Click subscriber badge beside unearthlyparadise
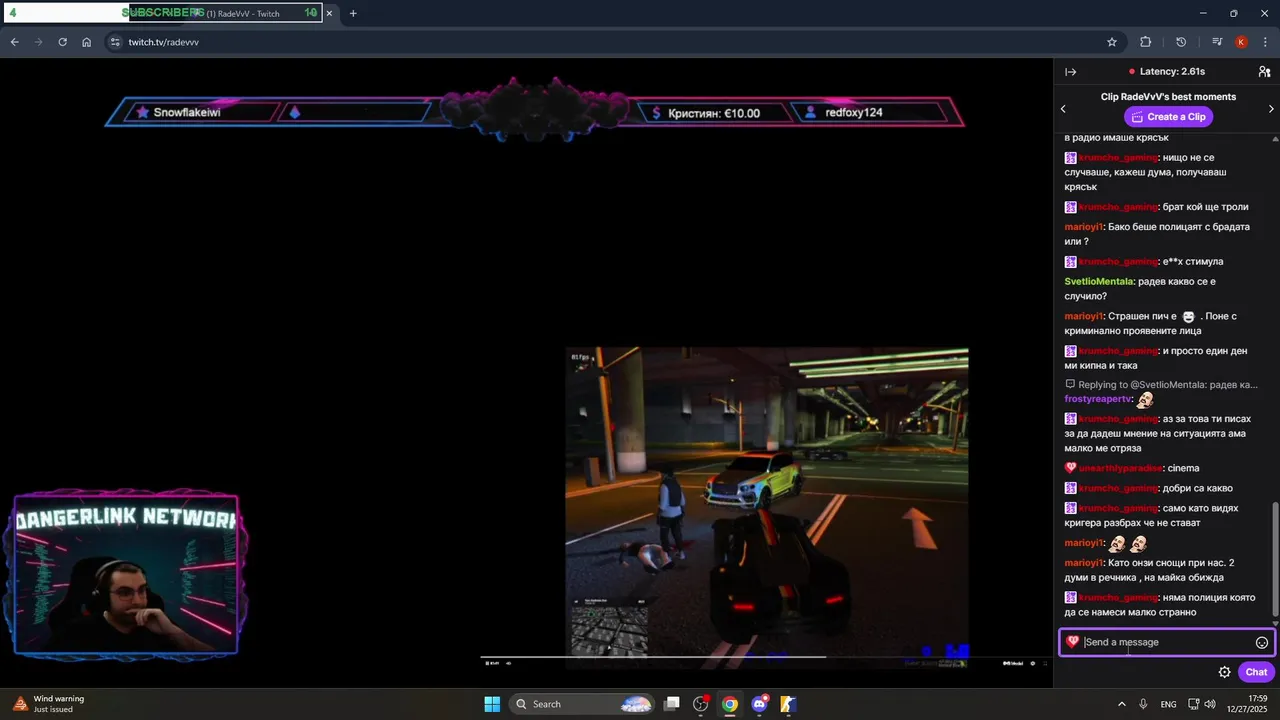Screen dimensions: 1280x720 [1071, 468]
